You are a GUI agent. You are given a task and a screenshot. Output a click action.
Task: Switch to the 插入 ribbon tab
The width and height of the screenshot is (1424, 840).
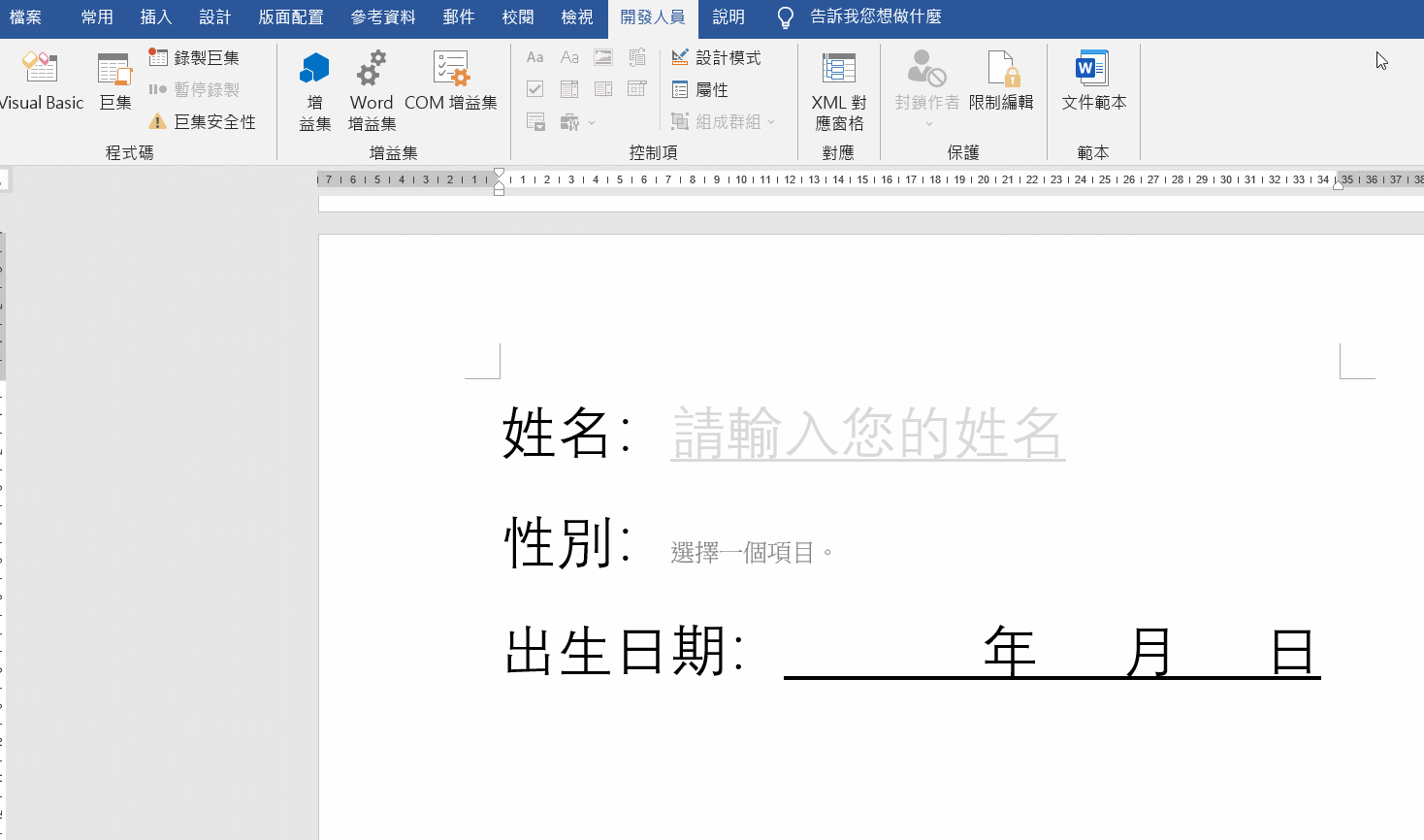point(155,17)
